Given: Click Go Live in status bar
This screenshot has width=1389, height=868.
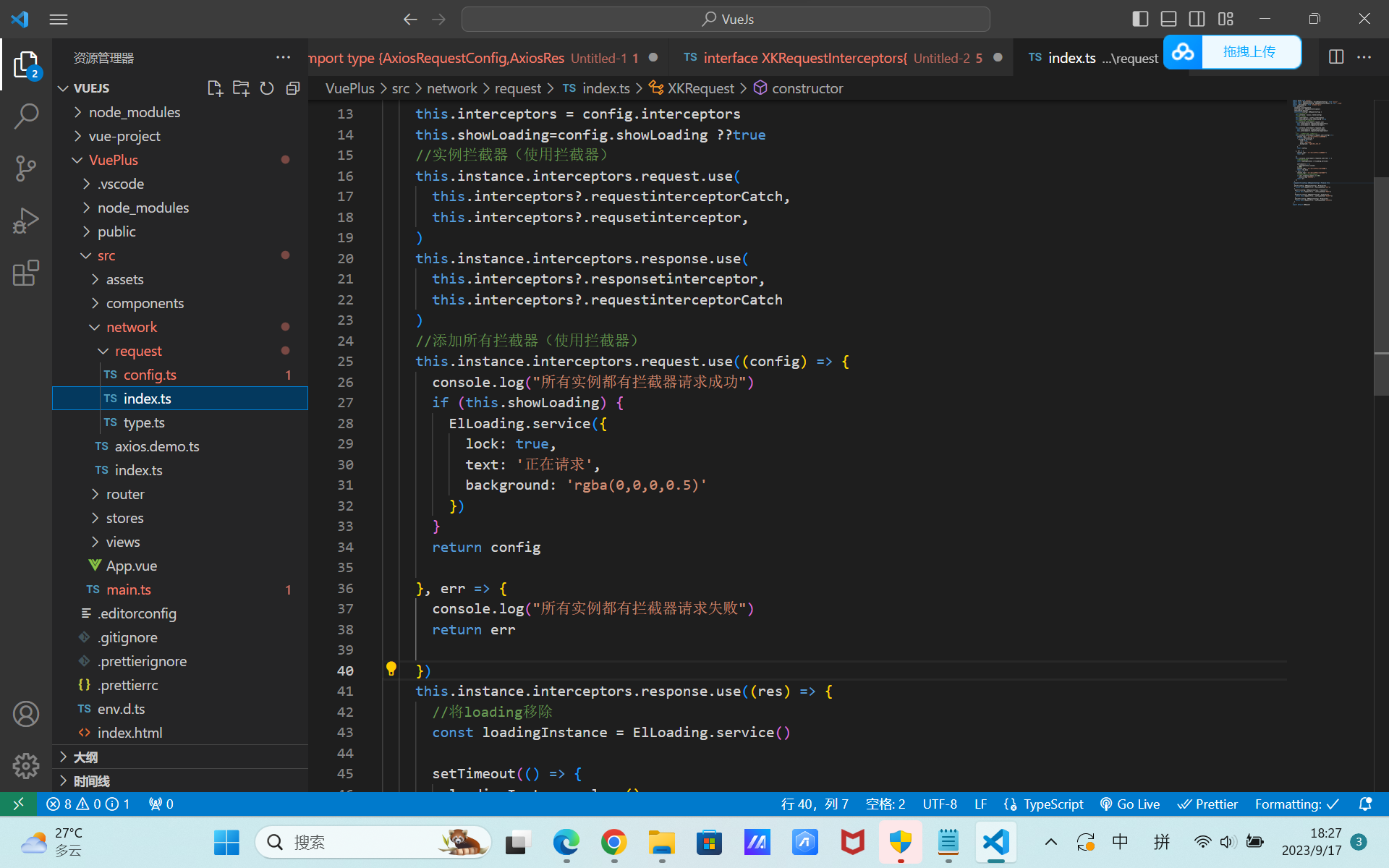Looking at the screenshot, I should click(x=1129, y=804).
